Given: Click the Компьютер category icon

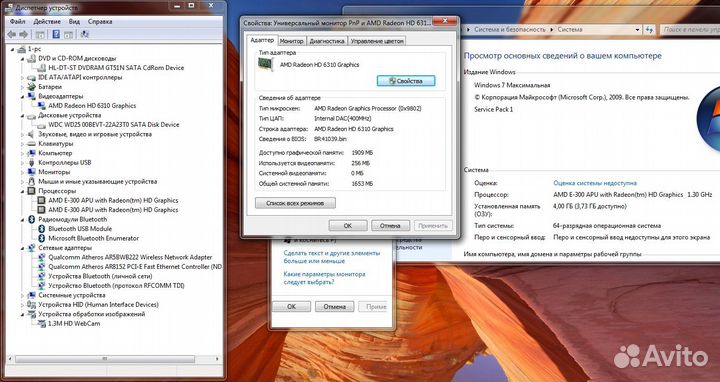Looking at the screenshot, I should 32,153.
